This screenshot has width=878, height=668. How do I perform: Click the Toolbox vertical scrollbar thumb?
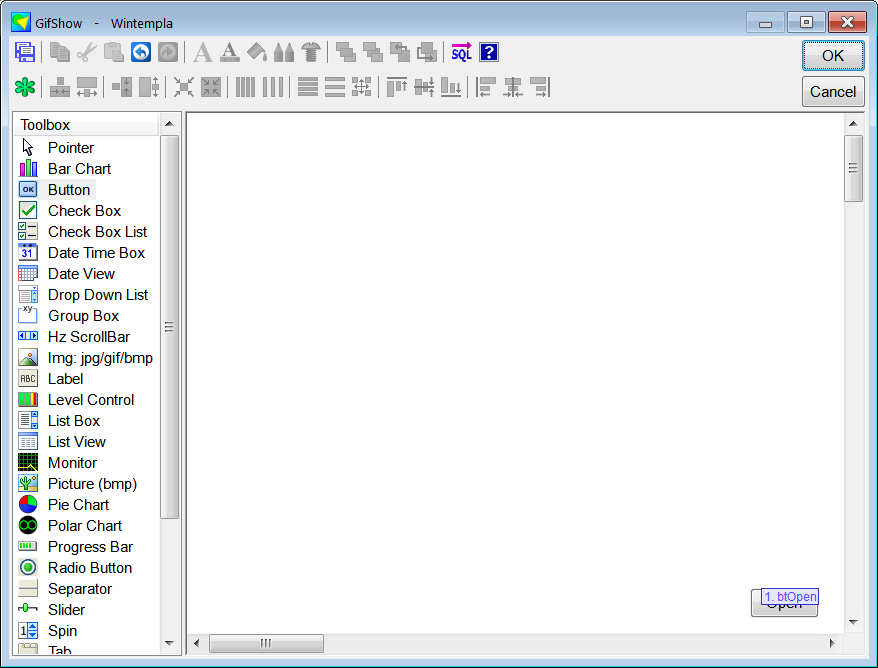[x=169, y=327]
